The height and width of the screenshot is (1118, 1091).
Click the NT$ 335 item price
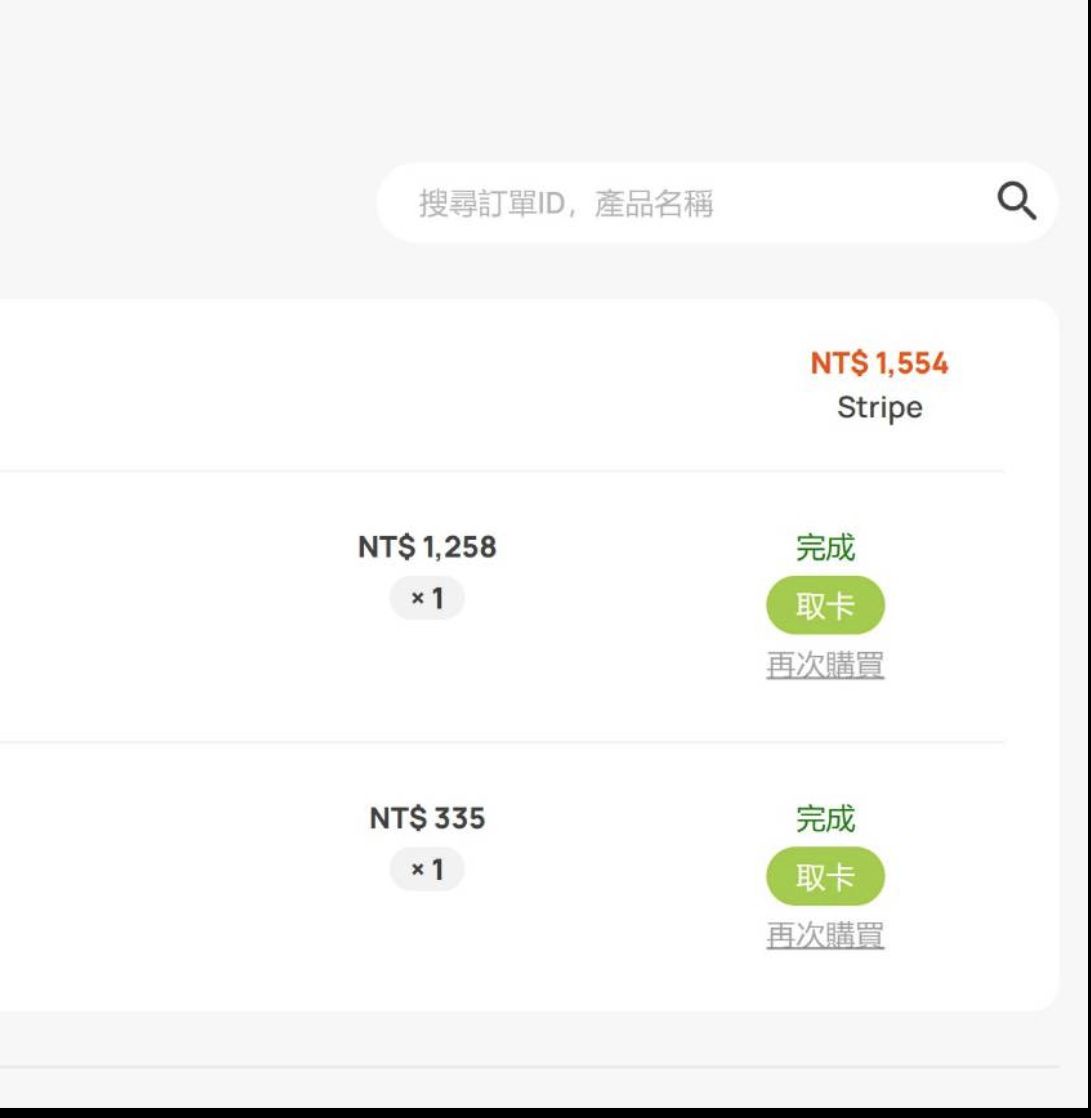(x=427, y=818)
